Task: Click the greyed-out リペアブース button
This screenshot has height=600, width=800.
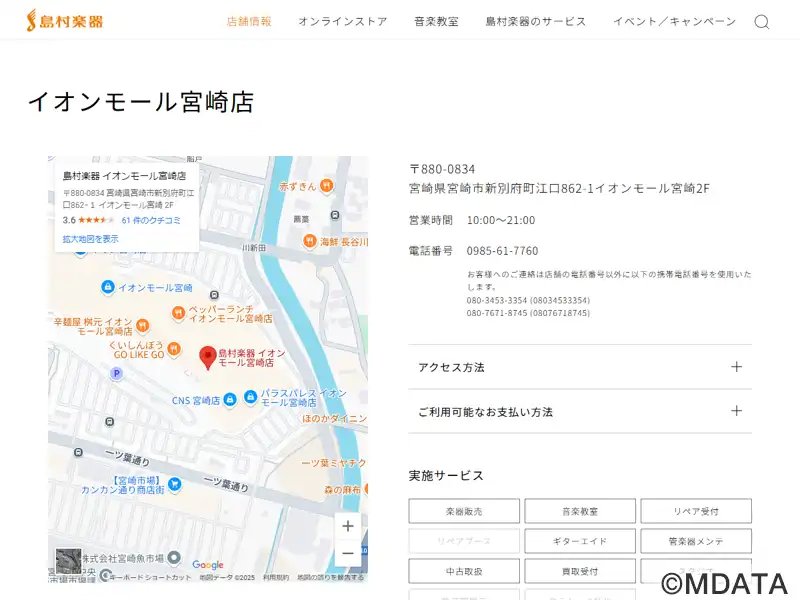Action: coord(464,541)
